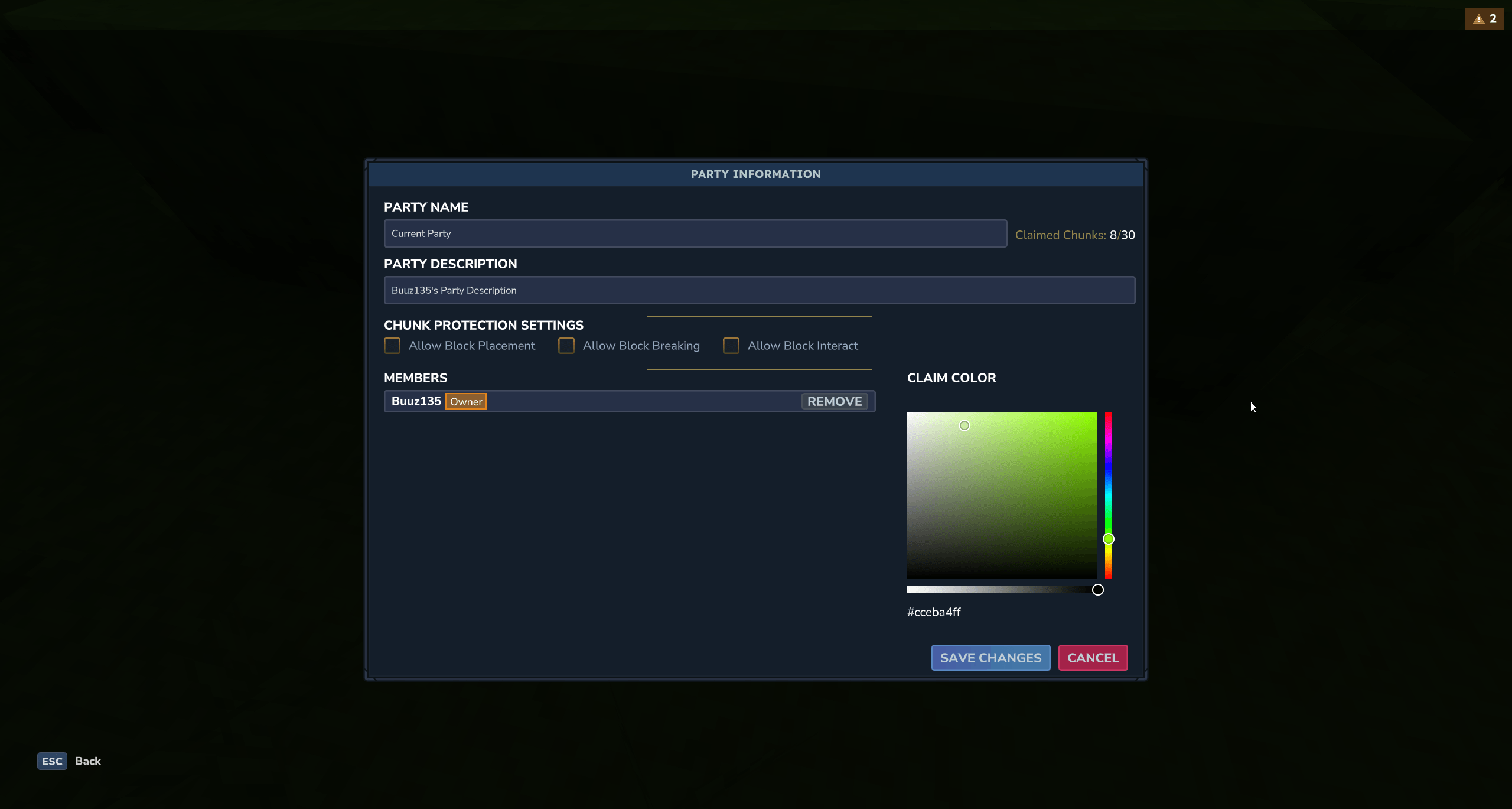Click the Back label beside ESC
Viewport: 1512px width, 809px height.
[x=88, y=761]
